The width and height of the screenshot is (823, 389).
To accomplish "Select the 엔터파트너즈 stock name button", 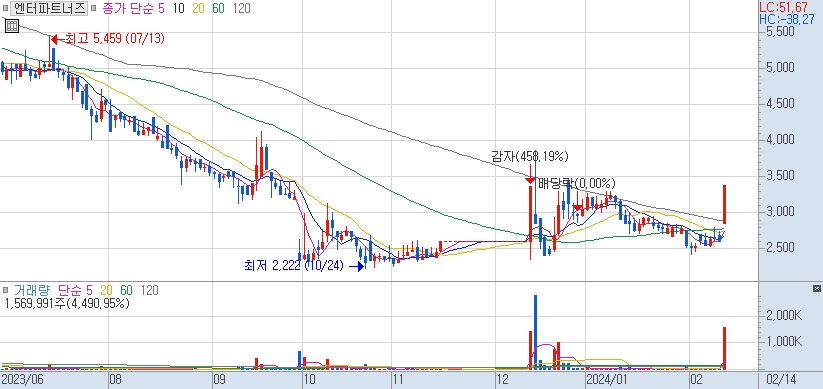I will point(49,8).
